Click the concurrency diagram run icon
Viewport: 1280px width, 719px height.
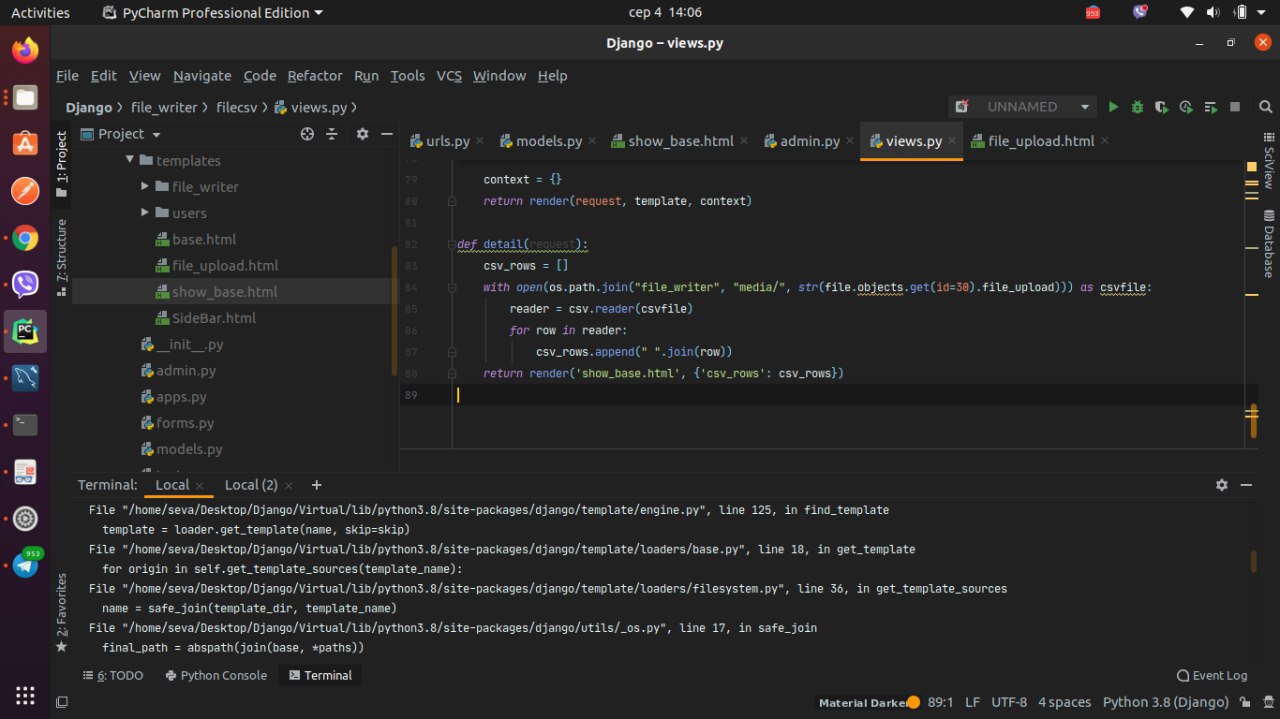point(1211,106)
